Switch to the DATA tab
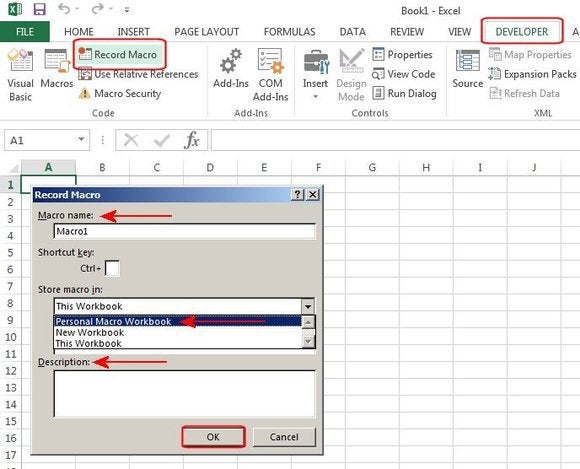 point(353,32)
